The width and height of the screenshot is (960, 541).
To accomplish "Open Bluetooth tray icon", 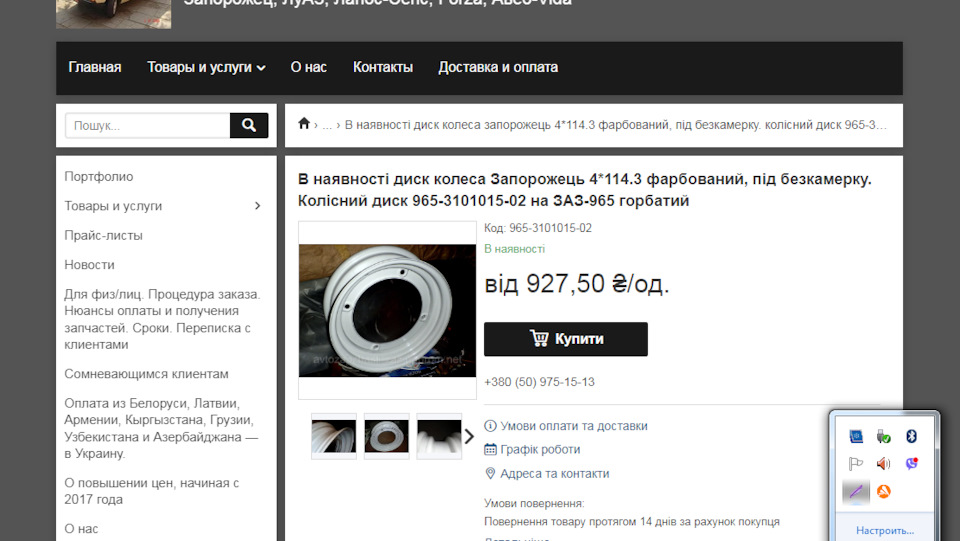I will coord(911,436).
